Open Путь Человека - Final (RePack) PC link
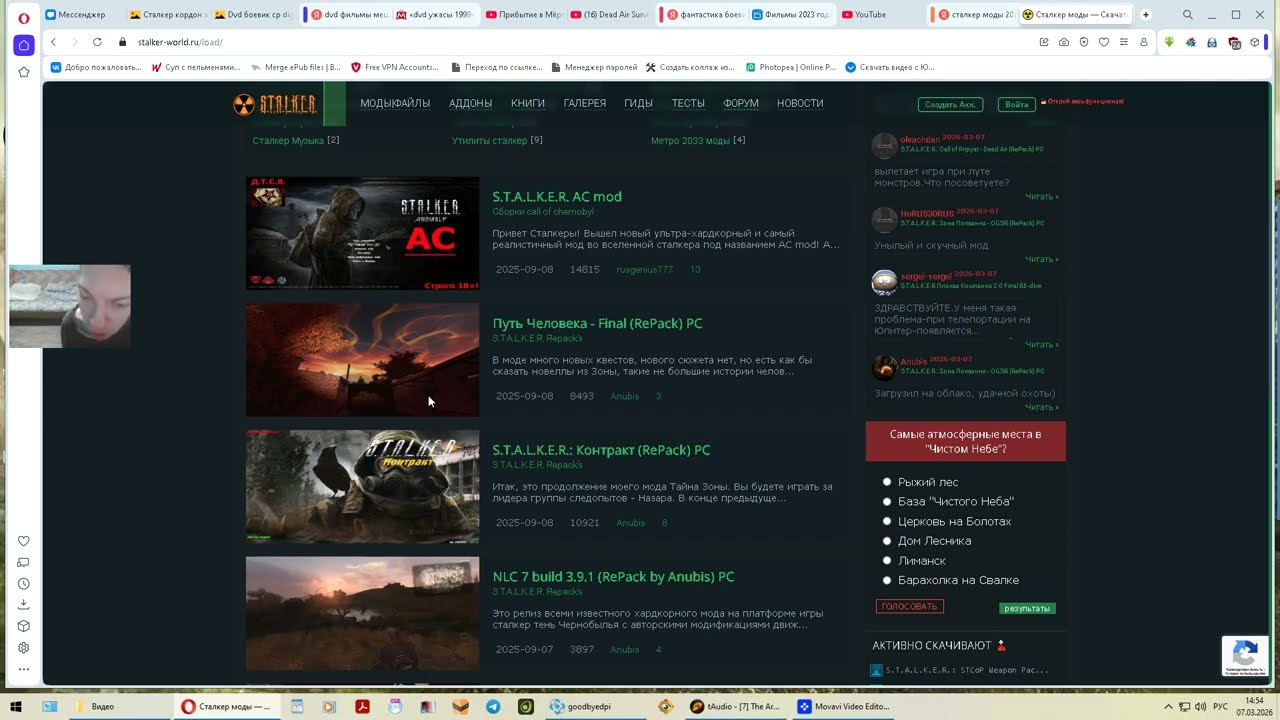1280x720 pixels. (597, 324)
